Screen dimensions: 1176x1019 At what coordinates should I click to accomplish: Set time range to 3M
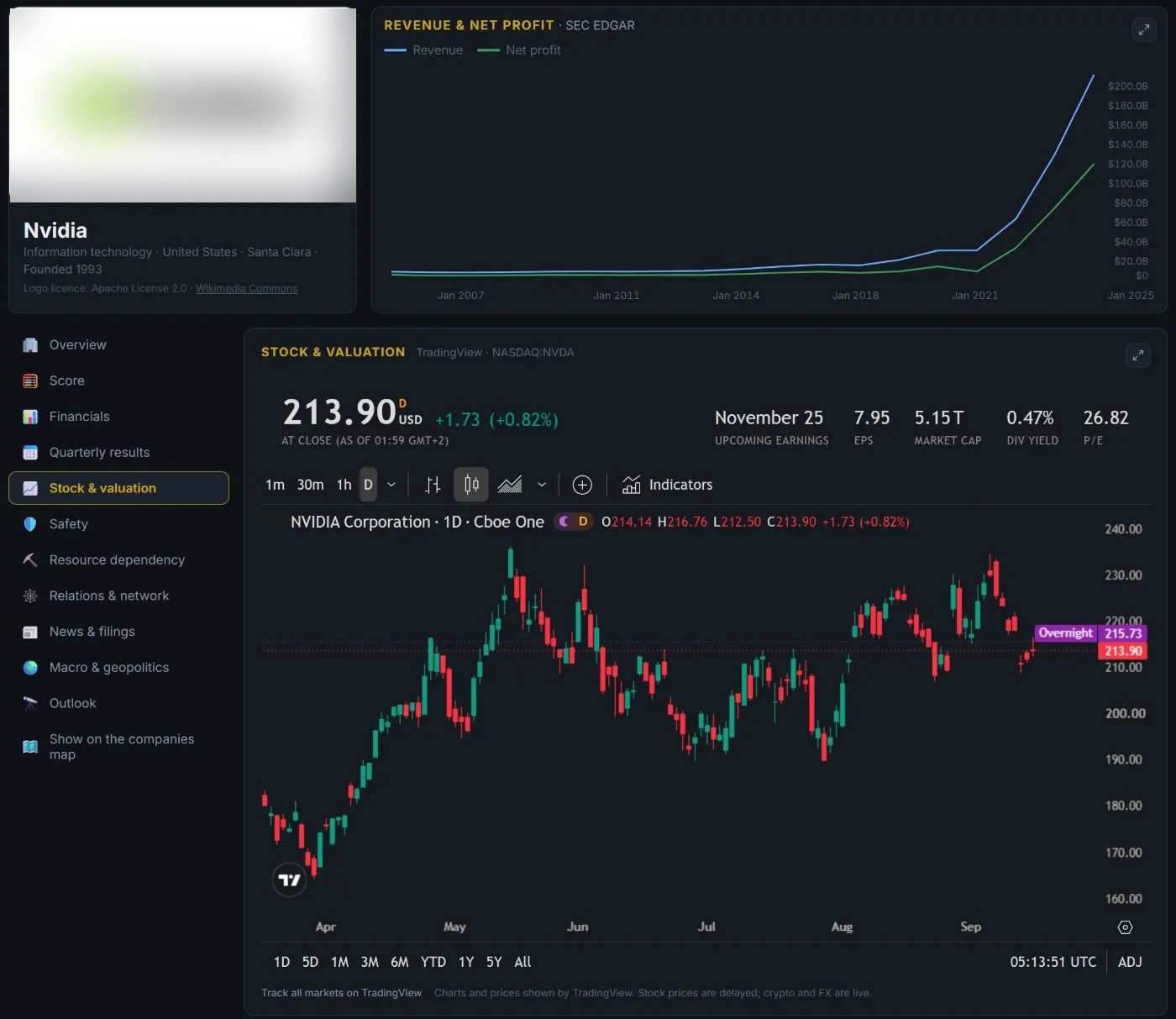pos(370,962)
